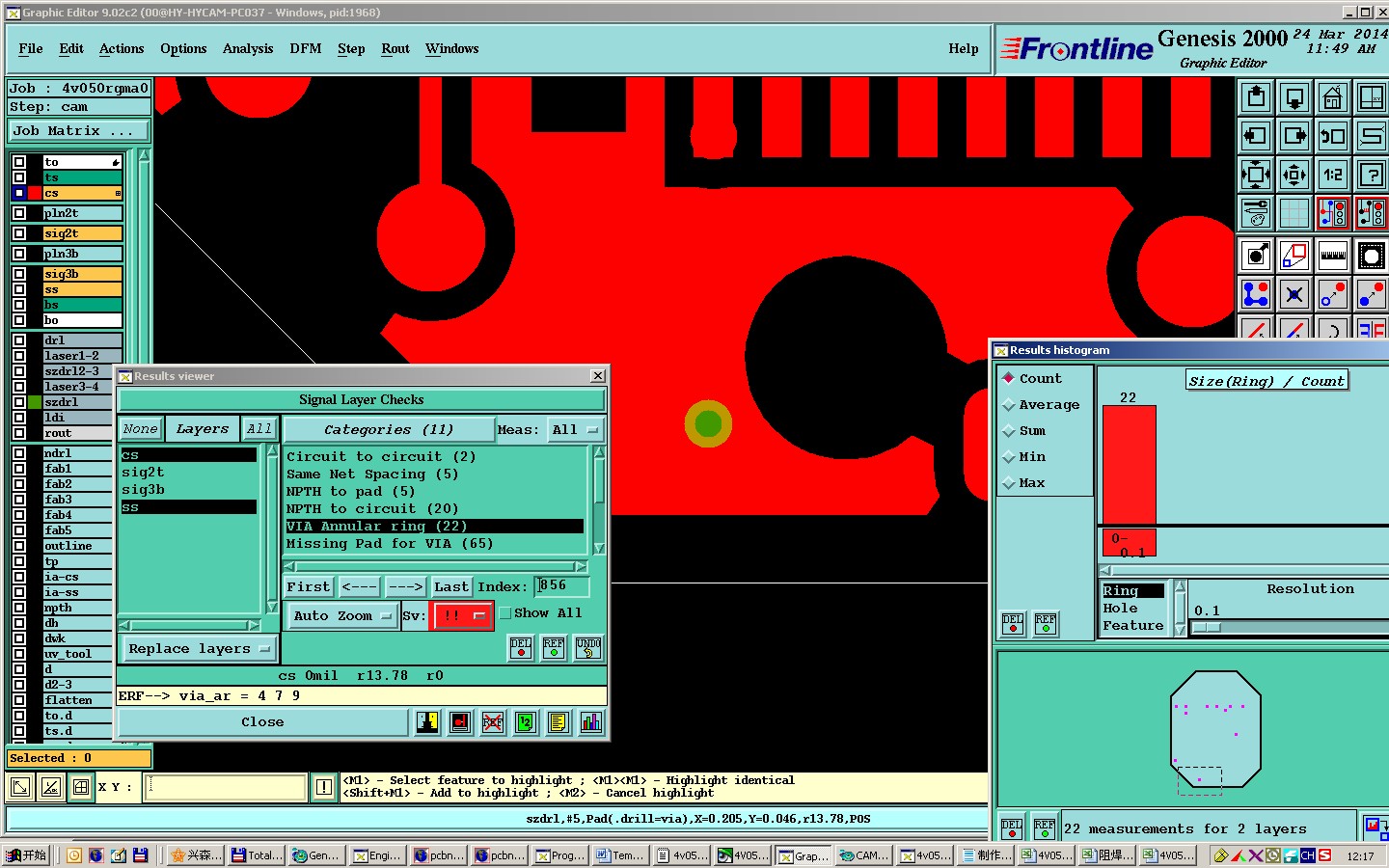Click the pan right icon
Viewport: 1389px width, 868px height.
1294,136
